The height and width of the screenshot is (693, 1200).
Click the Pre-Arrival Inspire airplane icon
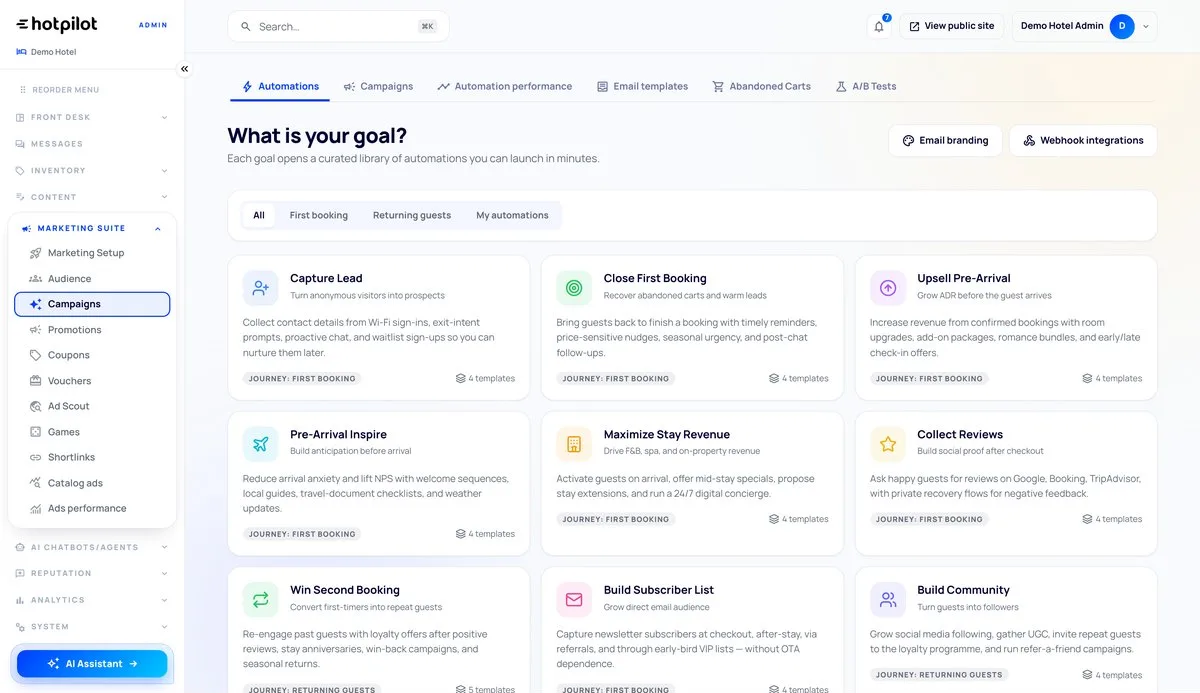click(x=261, y=443)
